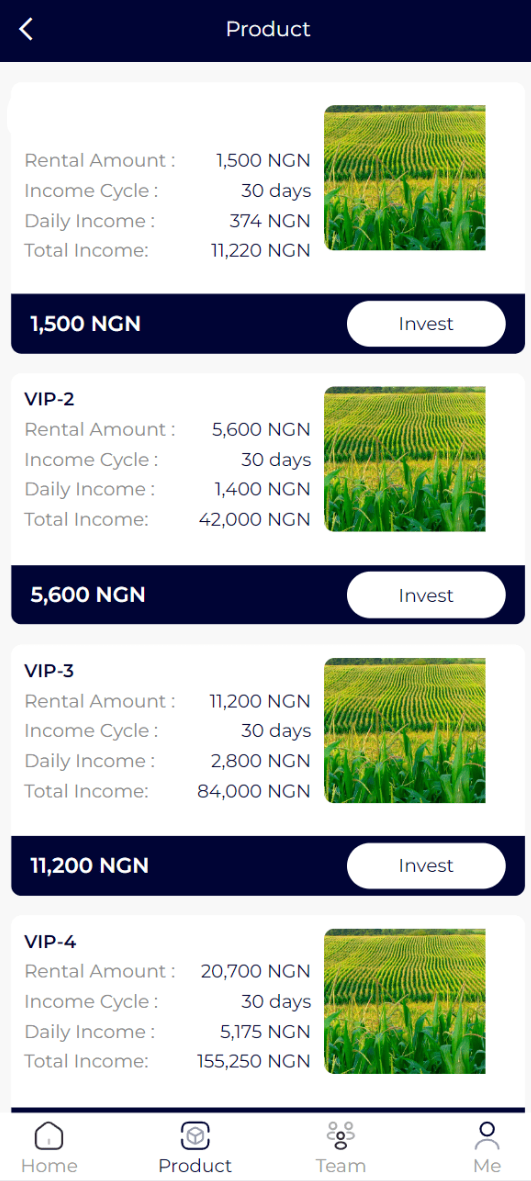
Task: Tap VIP-4 total income 155,250 NGN
Action: [254, 1062]
